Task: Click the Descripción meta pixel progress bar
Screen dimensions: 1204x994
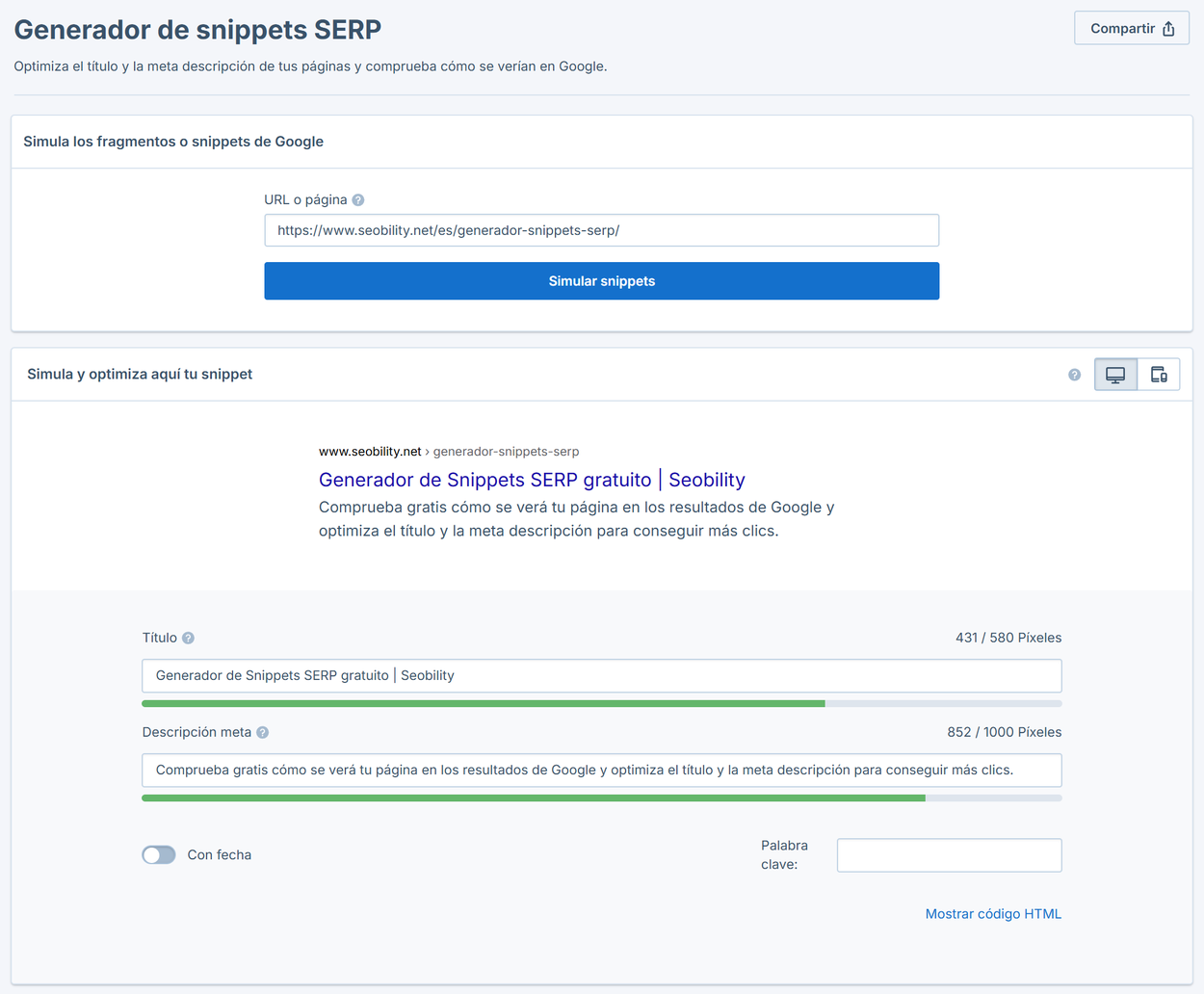Action: point(602,798)
